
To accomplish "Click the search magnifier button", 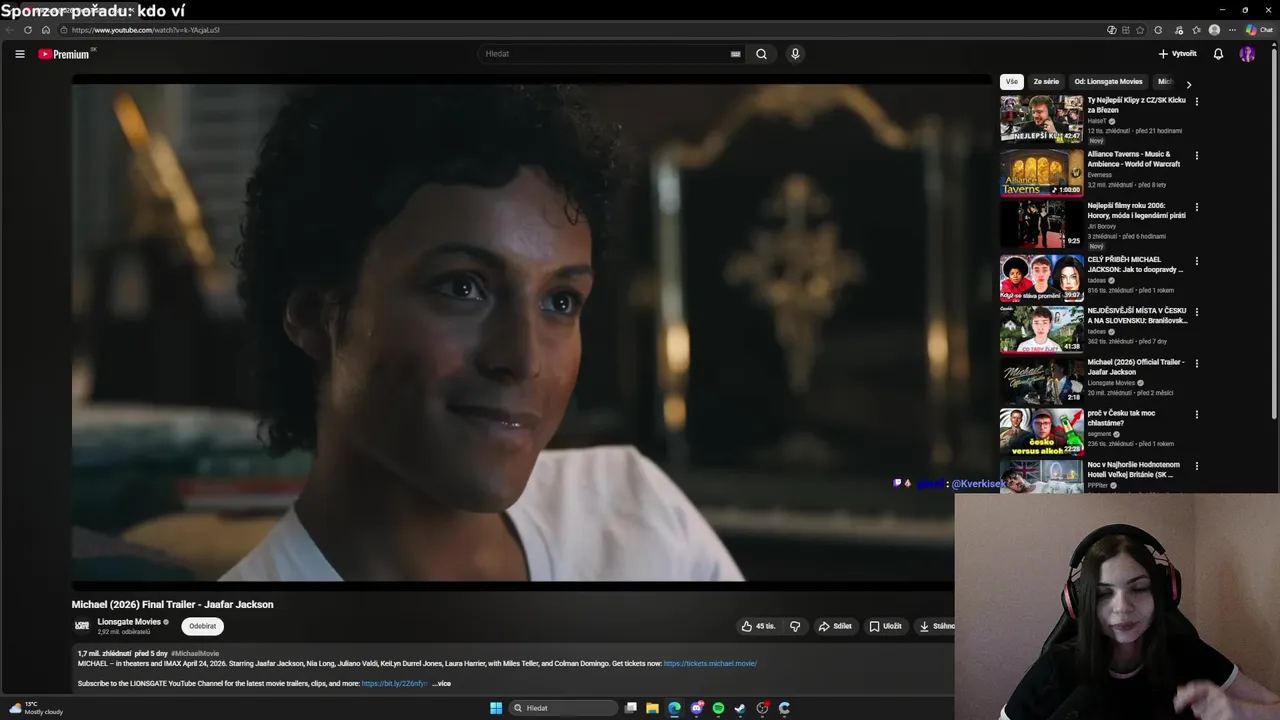I will coord(761,54).
